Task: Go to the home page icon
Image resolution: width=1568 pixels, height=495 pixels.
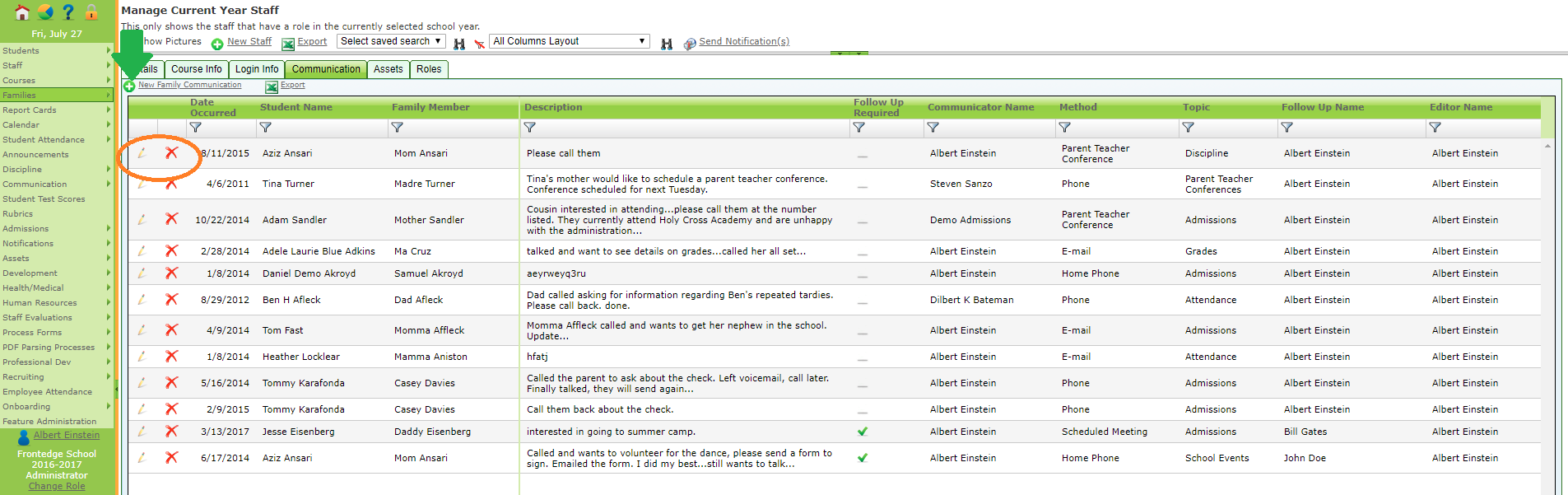Action: coord(22,12)
